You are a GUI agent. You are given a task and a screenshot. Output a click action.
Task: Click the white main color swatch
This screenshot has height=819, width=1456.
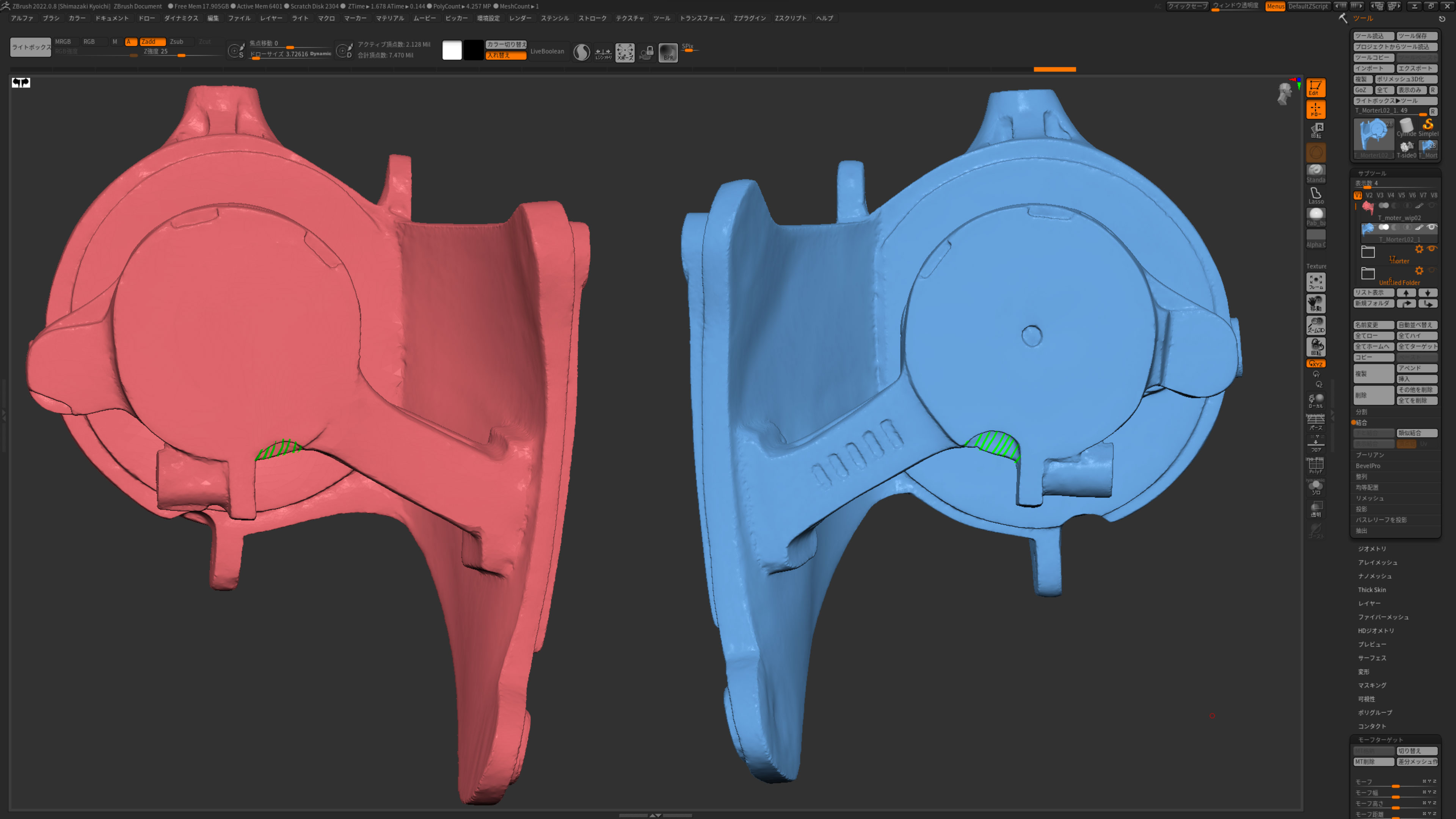(452, 50)
